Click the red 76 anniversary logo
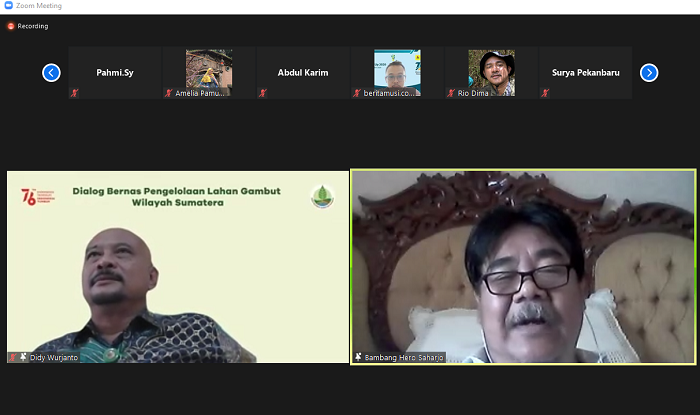 38,197
